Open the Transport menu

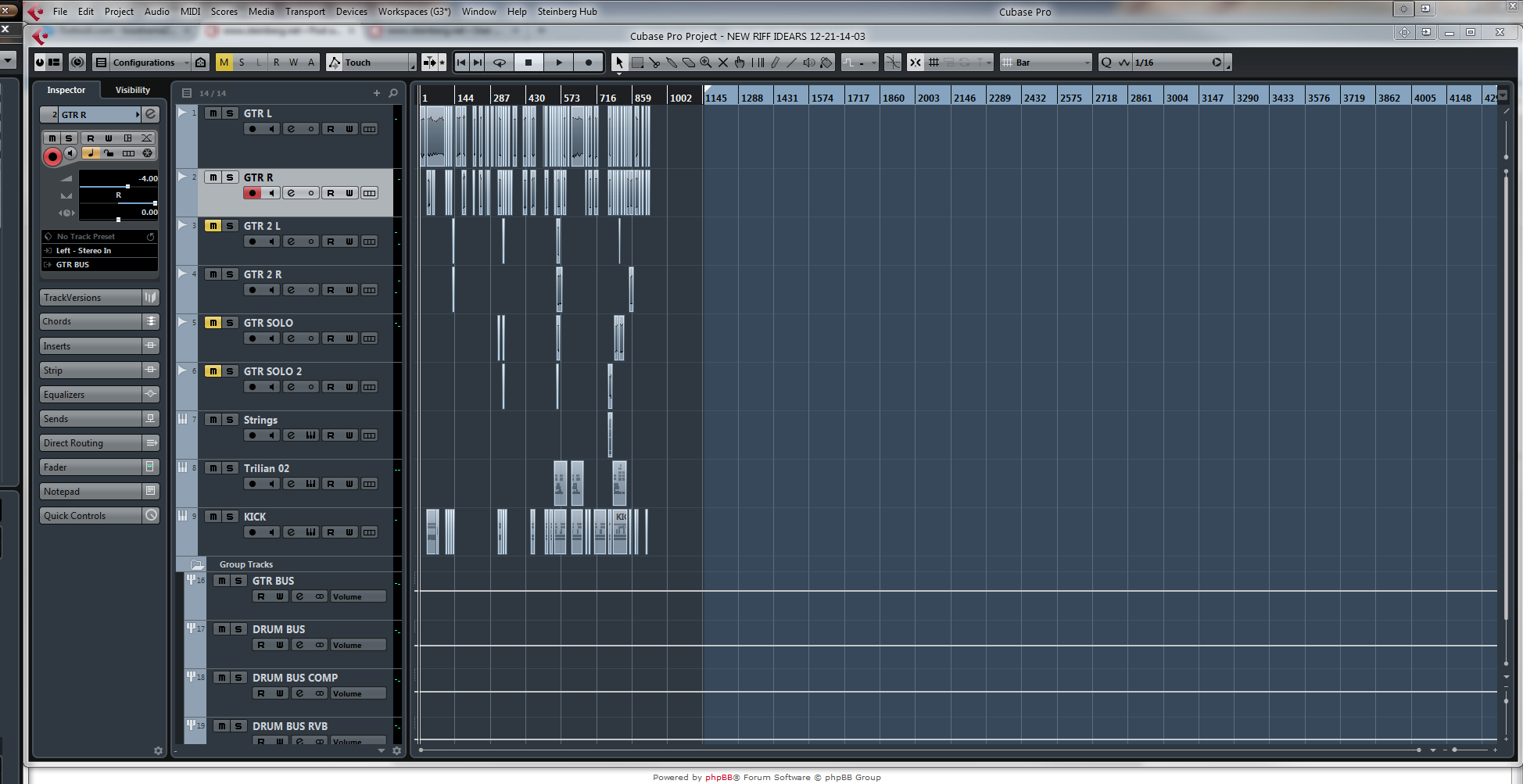coord(305,12)
